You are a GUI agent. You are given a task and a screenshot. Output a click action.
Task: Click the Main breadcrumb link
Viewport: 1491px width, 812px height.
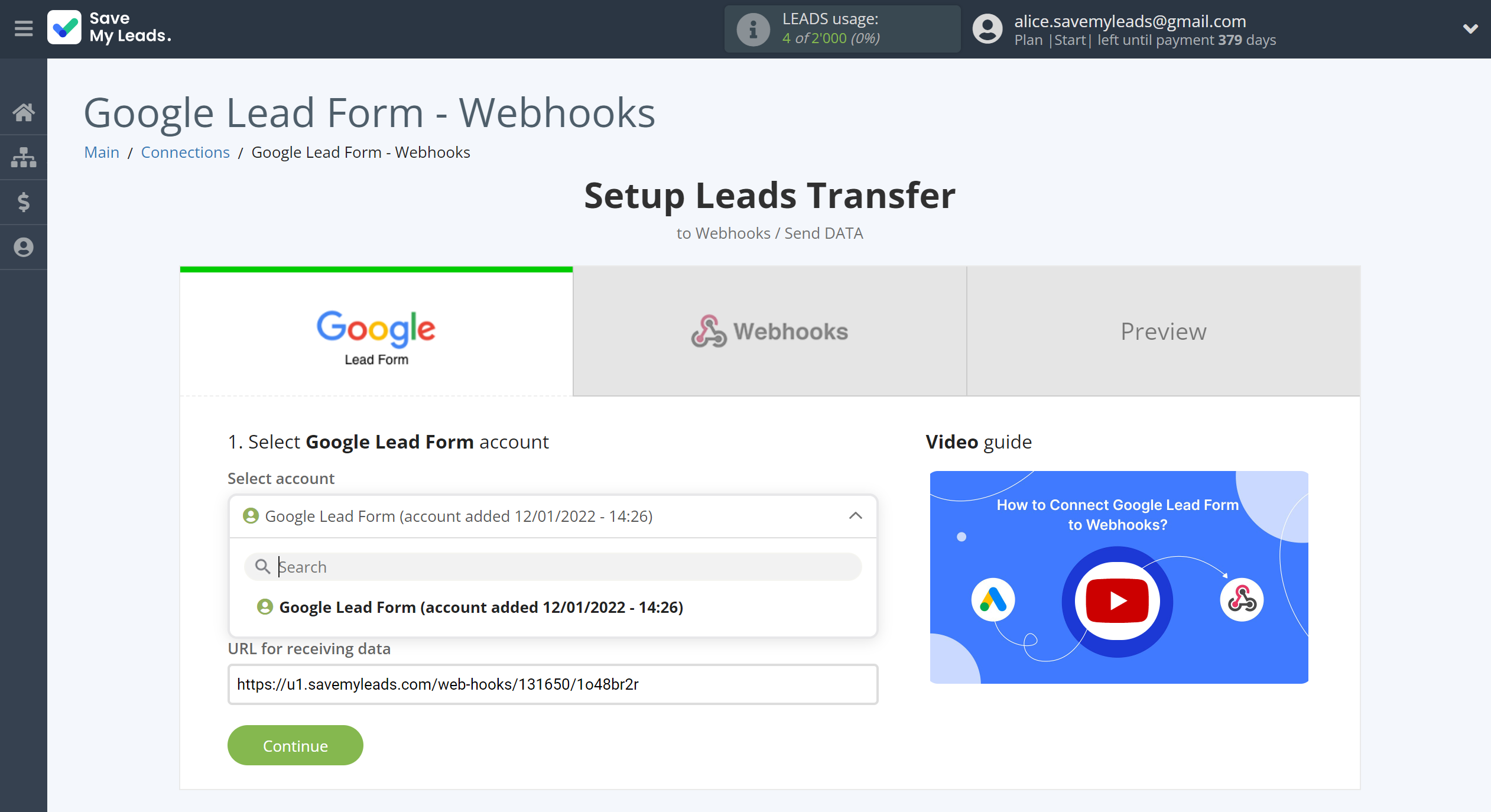101,152
